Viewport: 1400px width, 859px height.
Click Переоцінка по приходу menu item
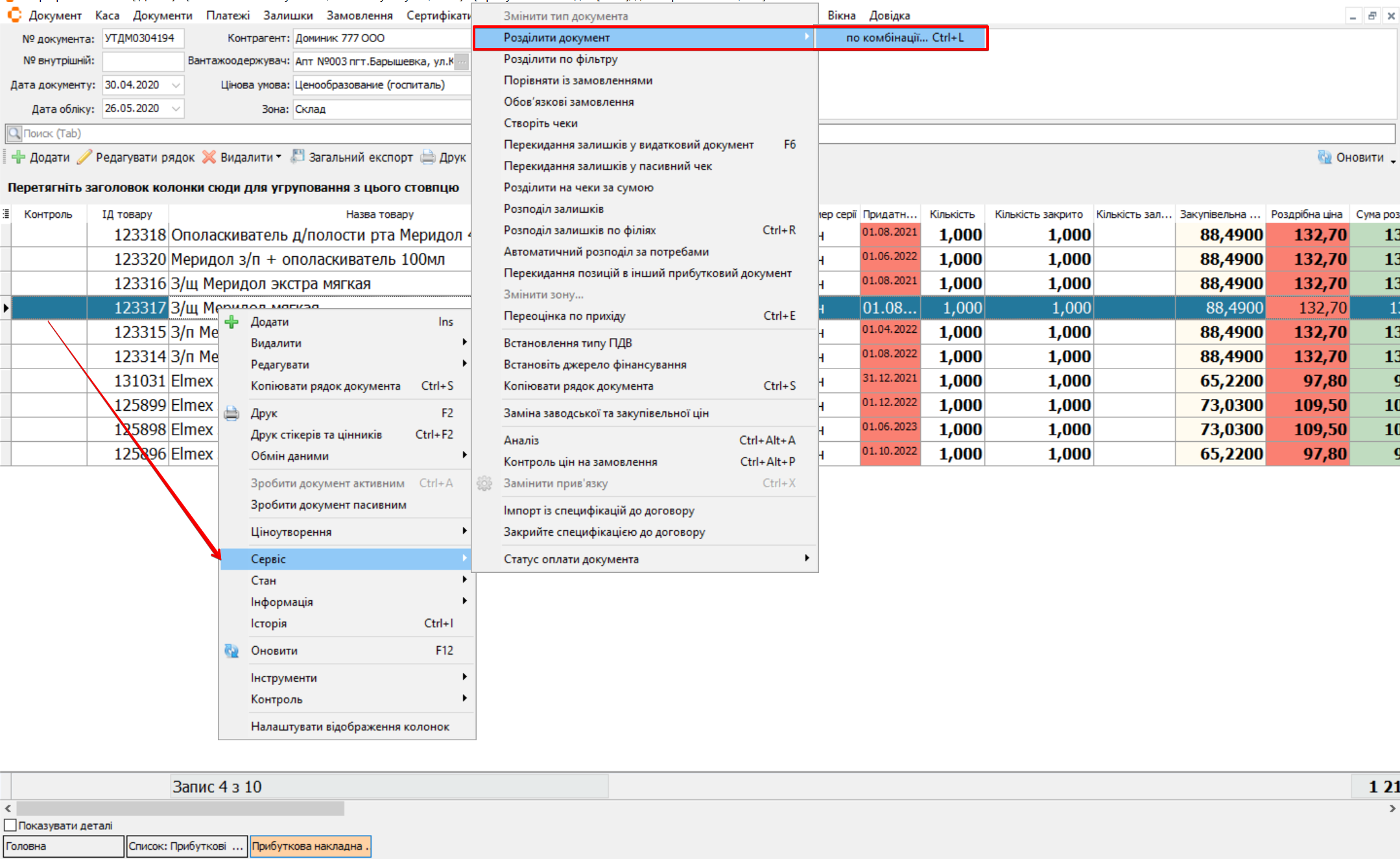(564, 316)
